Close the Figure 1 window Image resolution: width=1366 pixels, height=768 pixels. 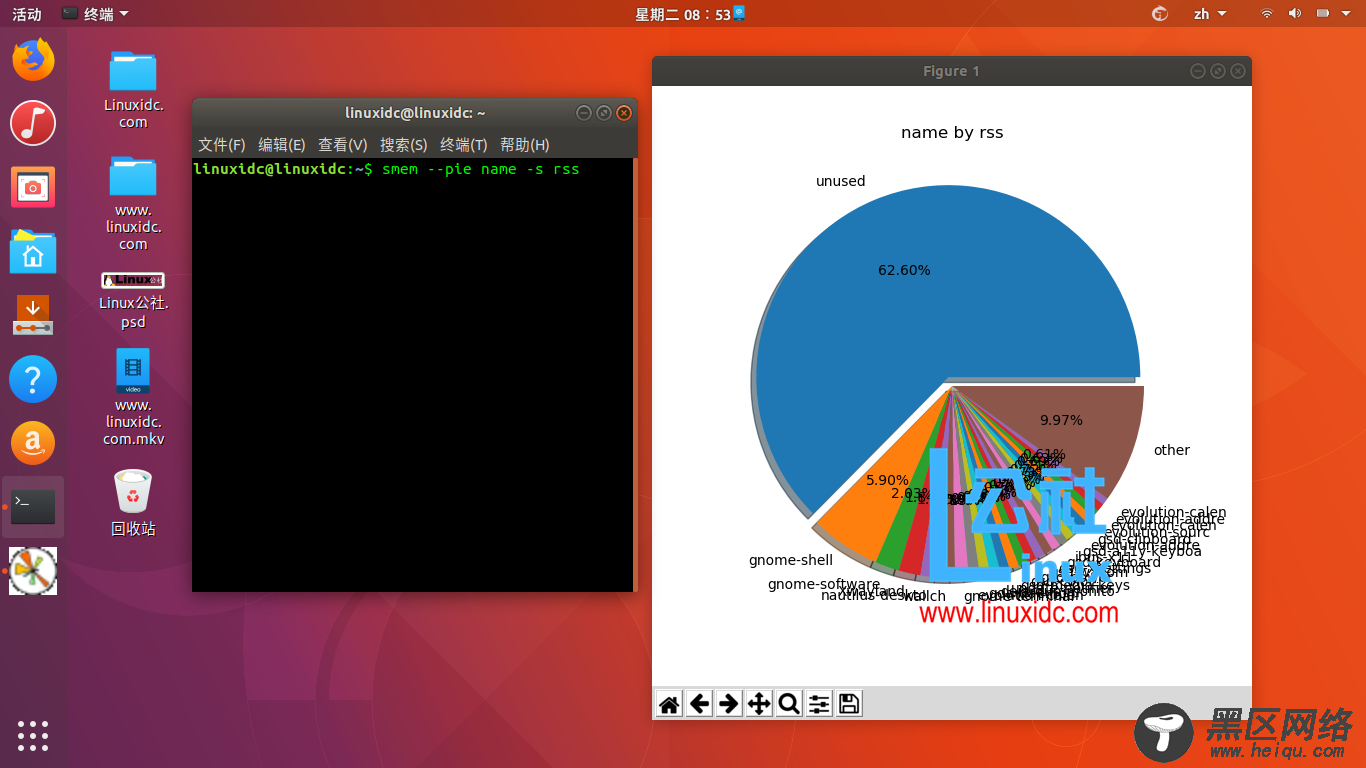coord(1238,71)
